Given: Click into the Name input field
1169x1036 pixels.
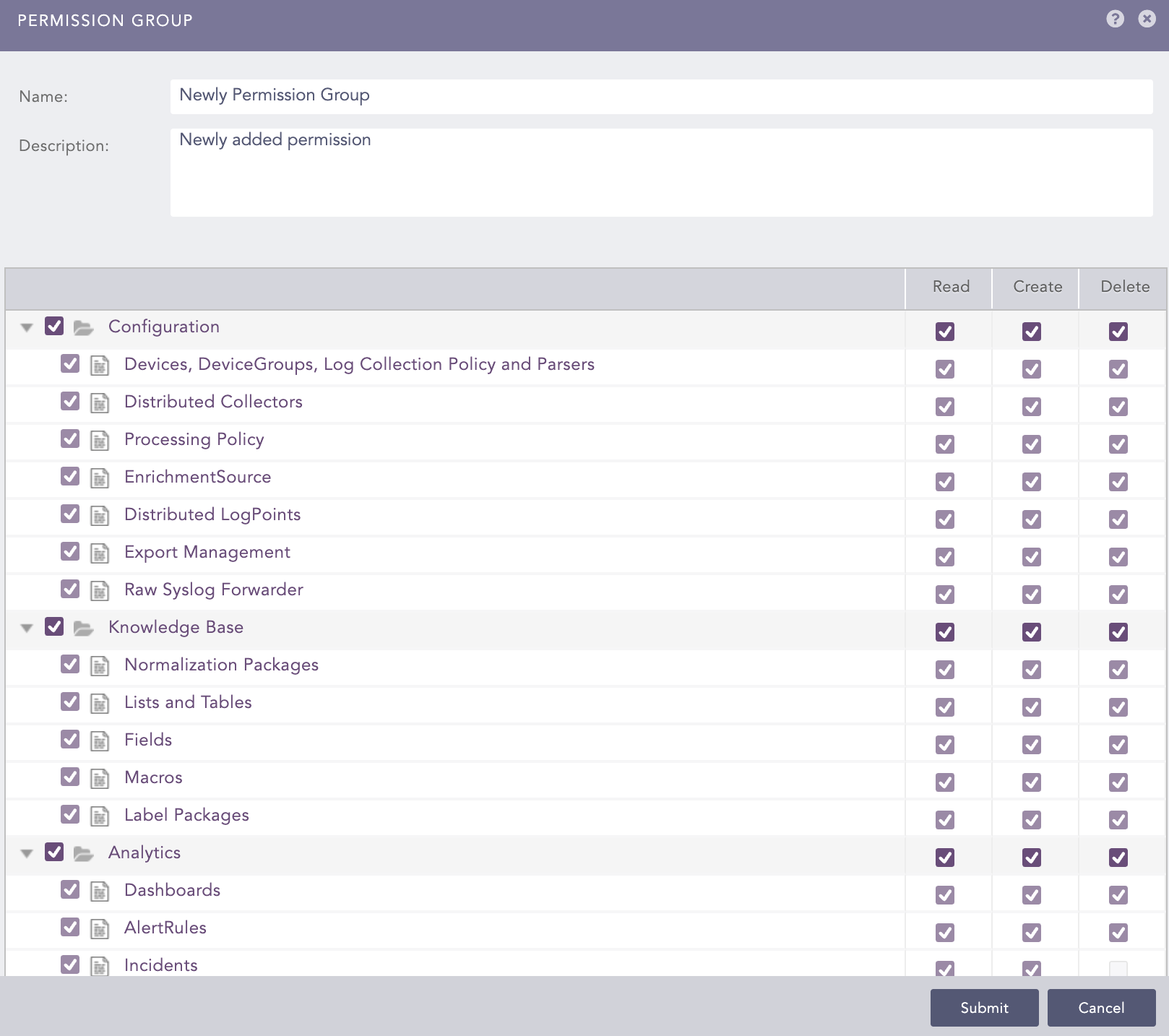Looking at the screenshot, I should 660,96.
